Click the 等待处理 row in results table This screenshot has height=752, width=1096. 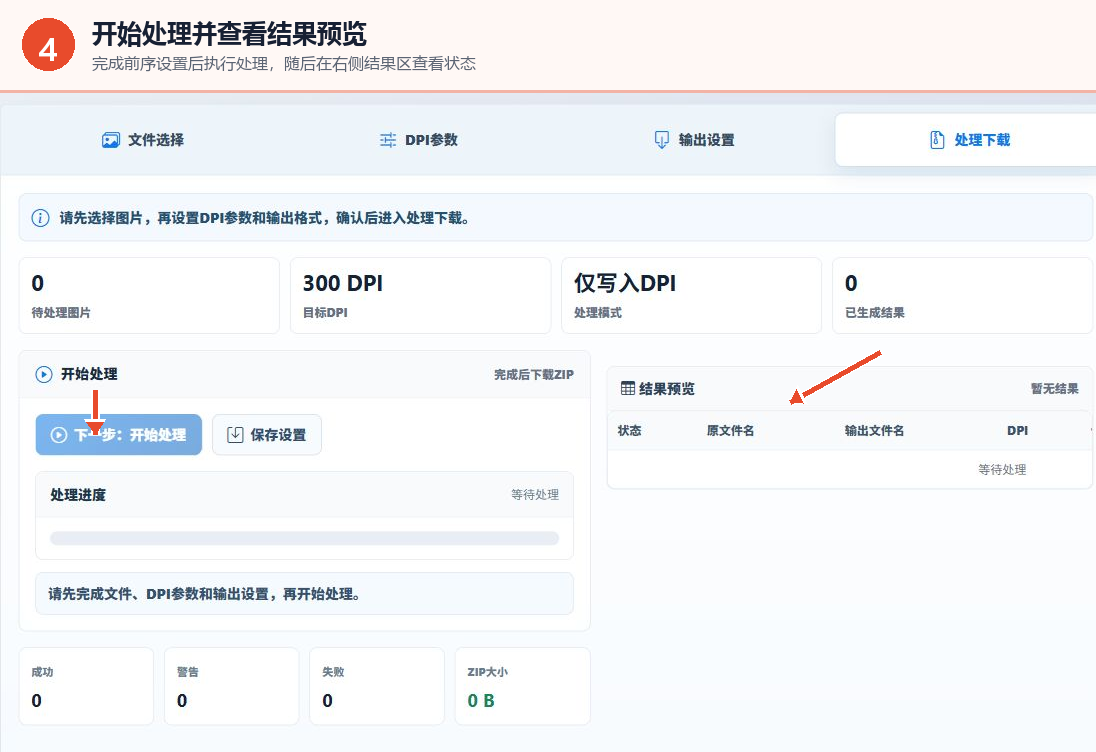click(x=850, y=470)
